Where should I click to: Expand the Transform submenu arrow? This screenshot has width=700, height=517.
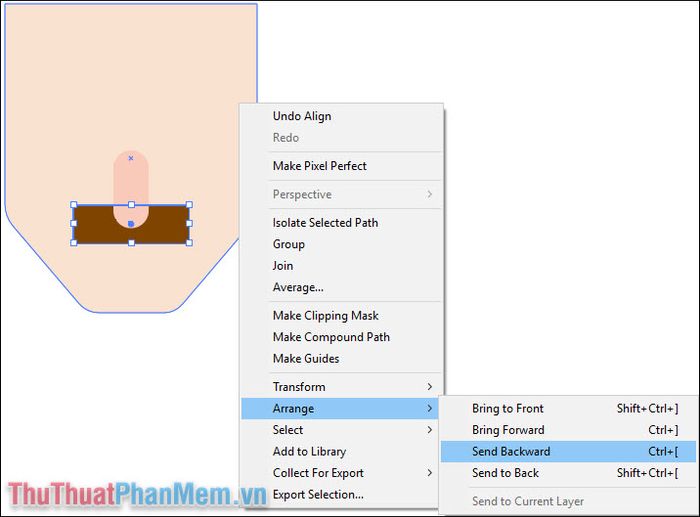click(429, 387)
